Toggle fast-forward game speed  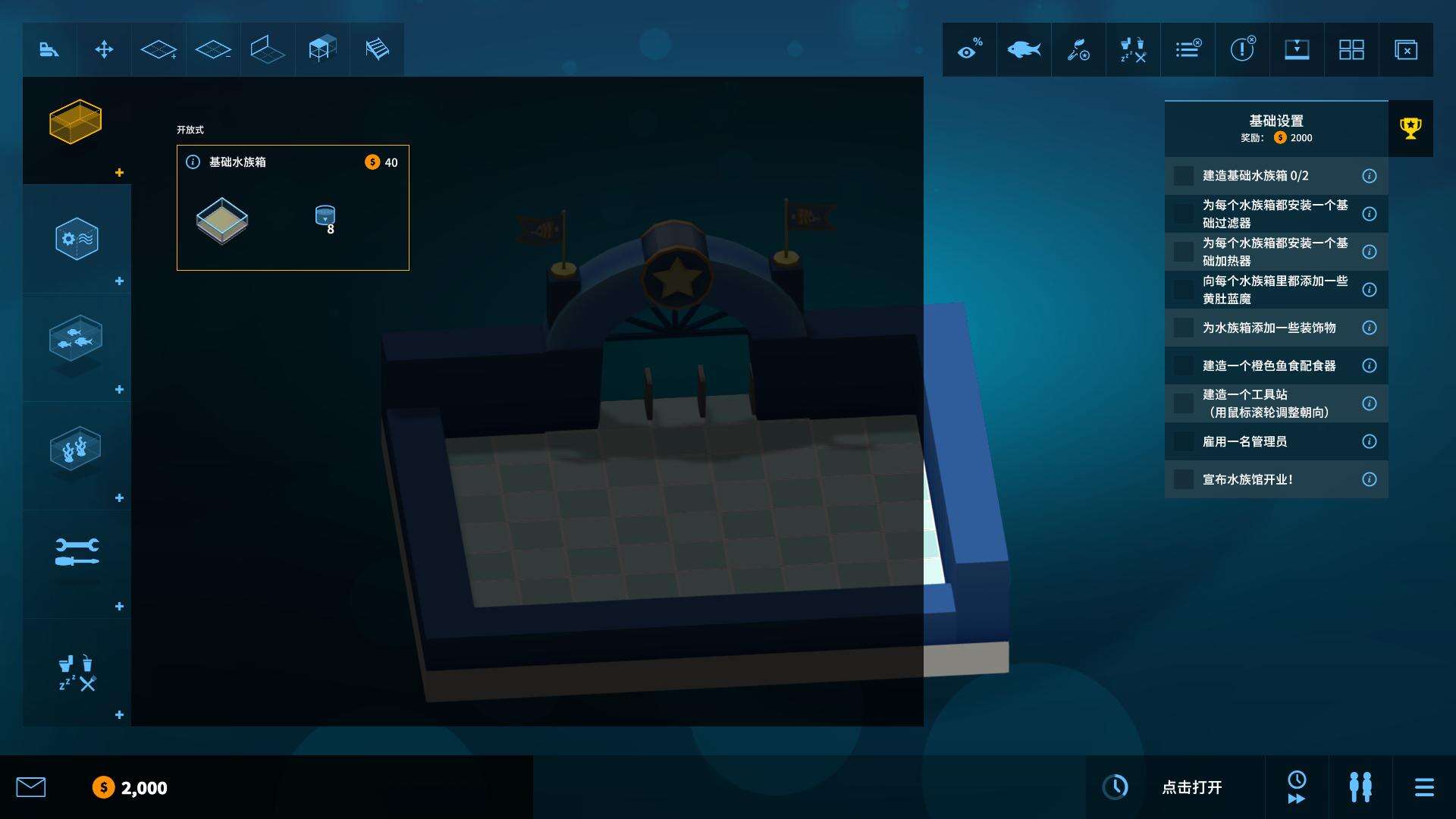point(1297,787)
